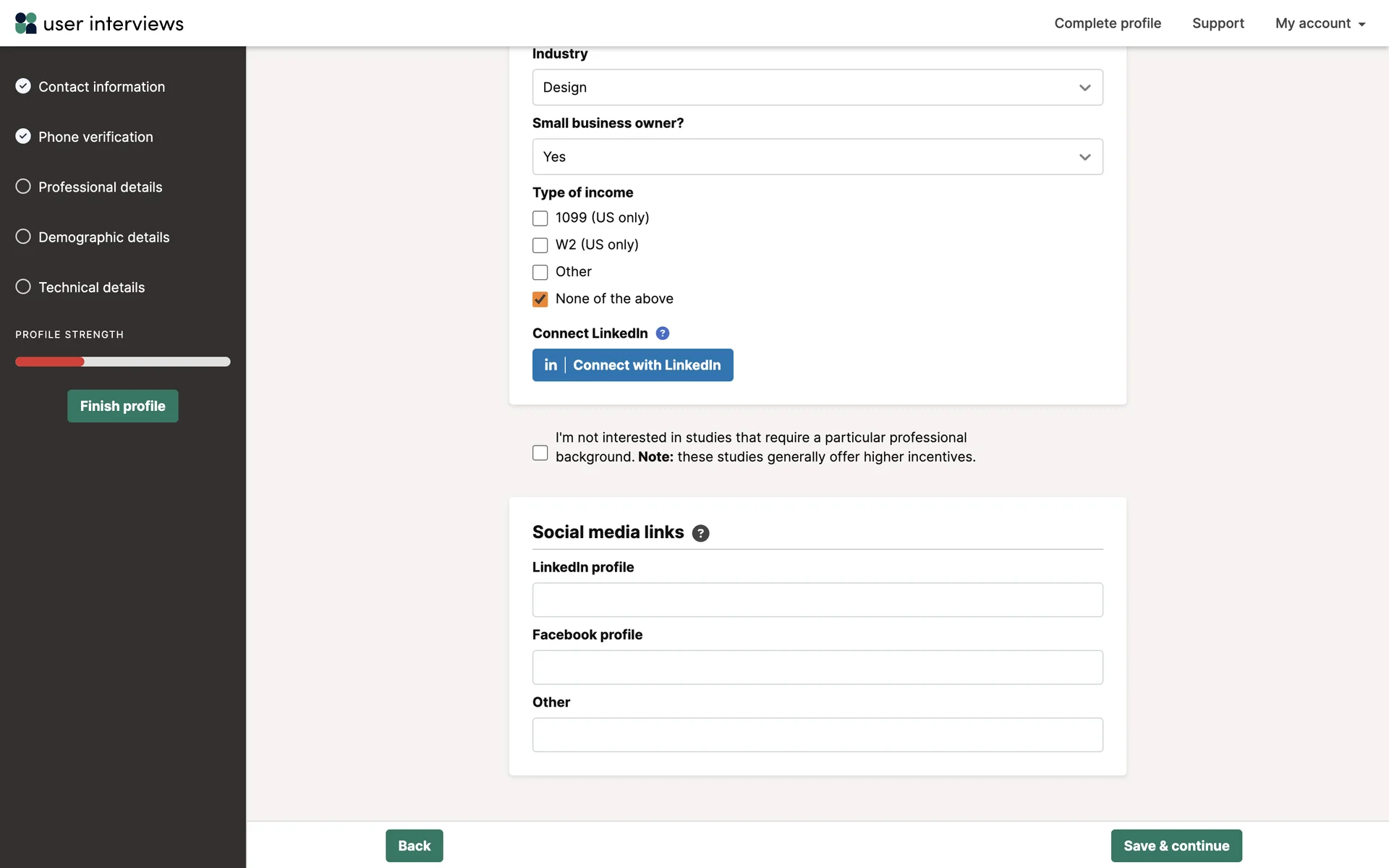Focus the Facebook profile input field
Screen dimensions: 1389x868
[x=817, y=668]
